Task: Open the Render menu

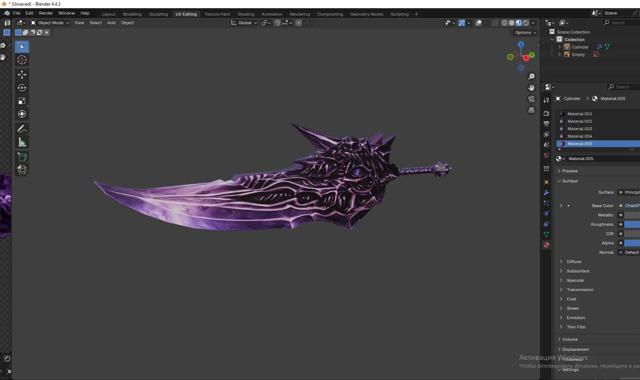Action: point(46,13)
